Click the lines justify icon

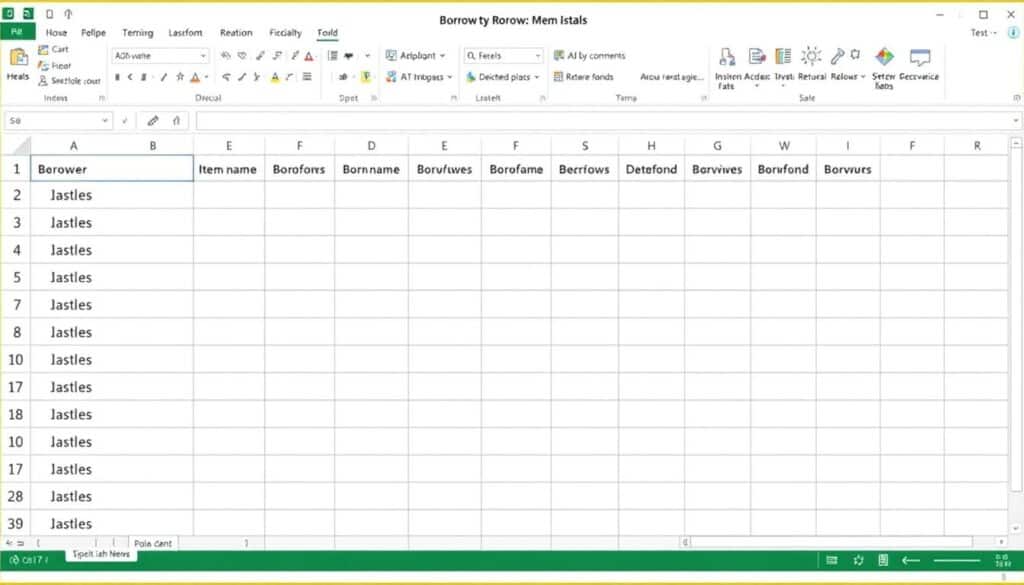click(307, 77)
